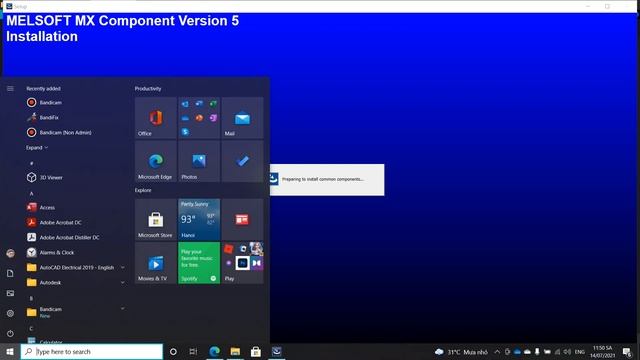Screen dimensions: 640x360
Task: Open the clock and date flyout
Action: pos(602,352)
